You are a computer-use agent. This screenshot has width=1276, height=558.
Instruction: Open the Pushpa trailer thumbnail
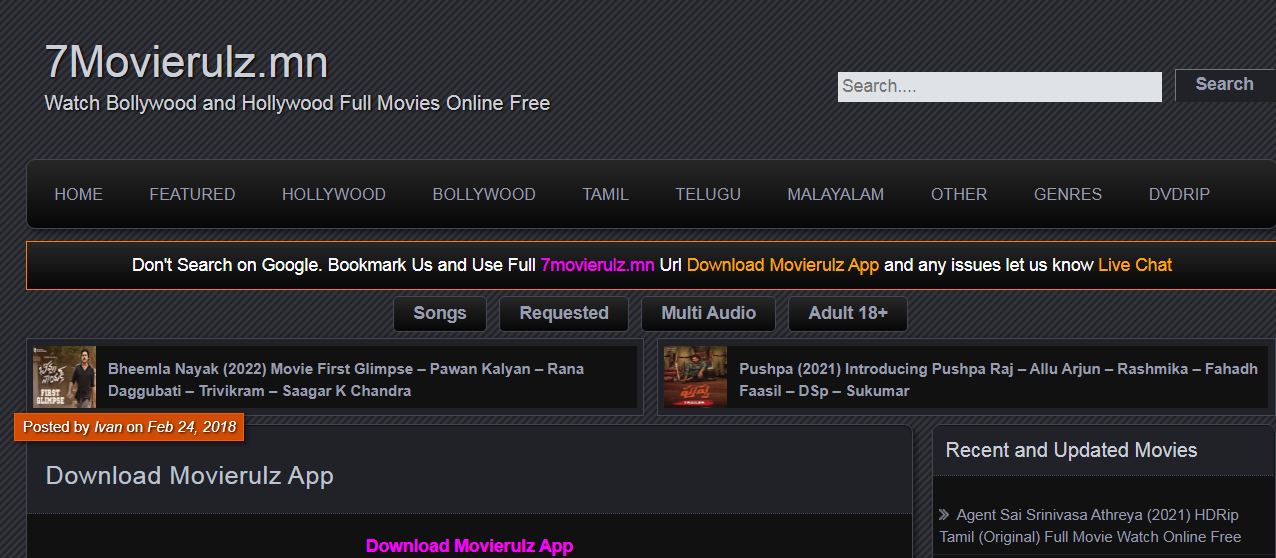[x=695, y=377]
